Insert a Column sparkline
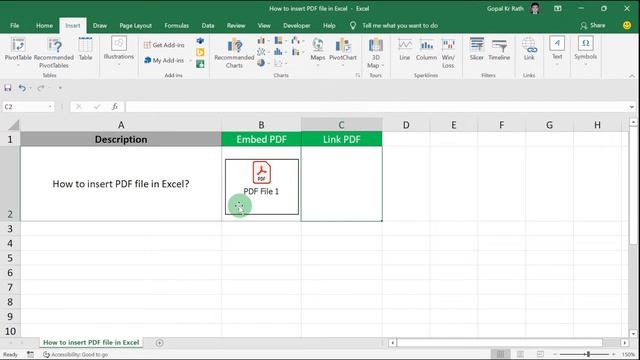Viewport: 640px width, 360px height. [426, 49]
